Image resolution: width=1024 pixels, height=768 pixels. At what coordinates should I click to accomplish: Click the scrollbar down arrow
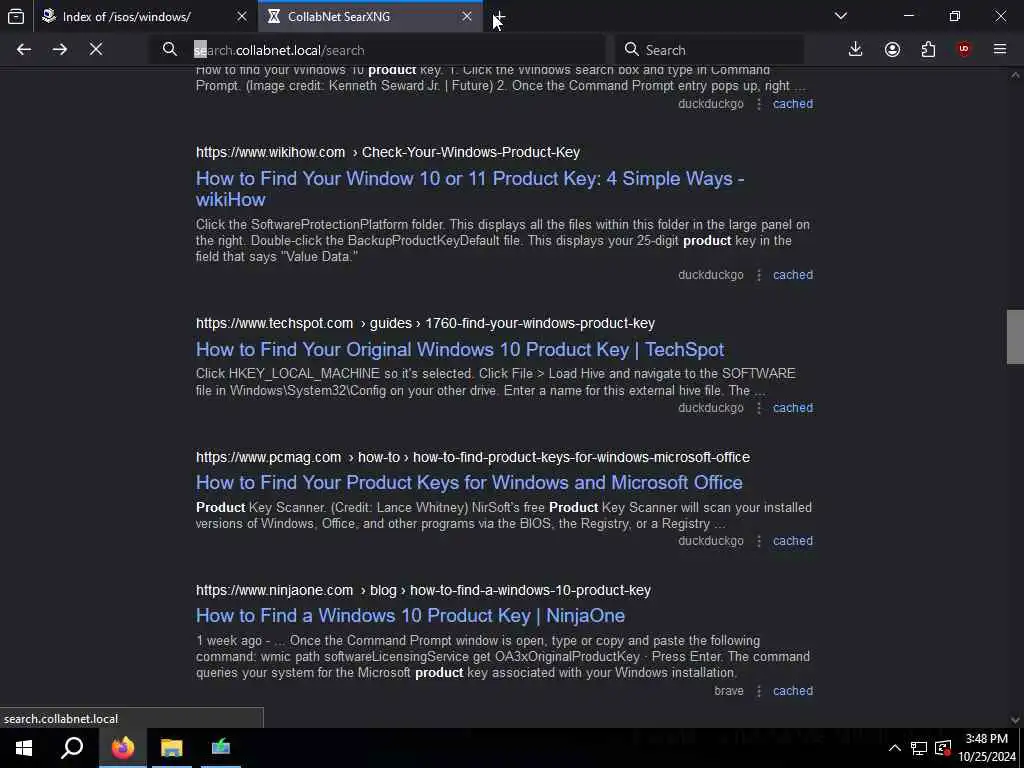click(1015, 720)
